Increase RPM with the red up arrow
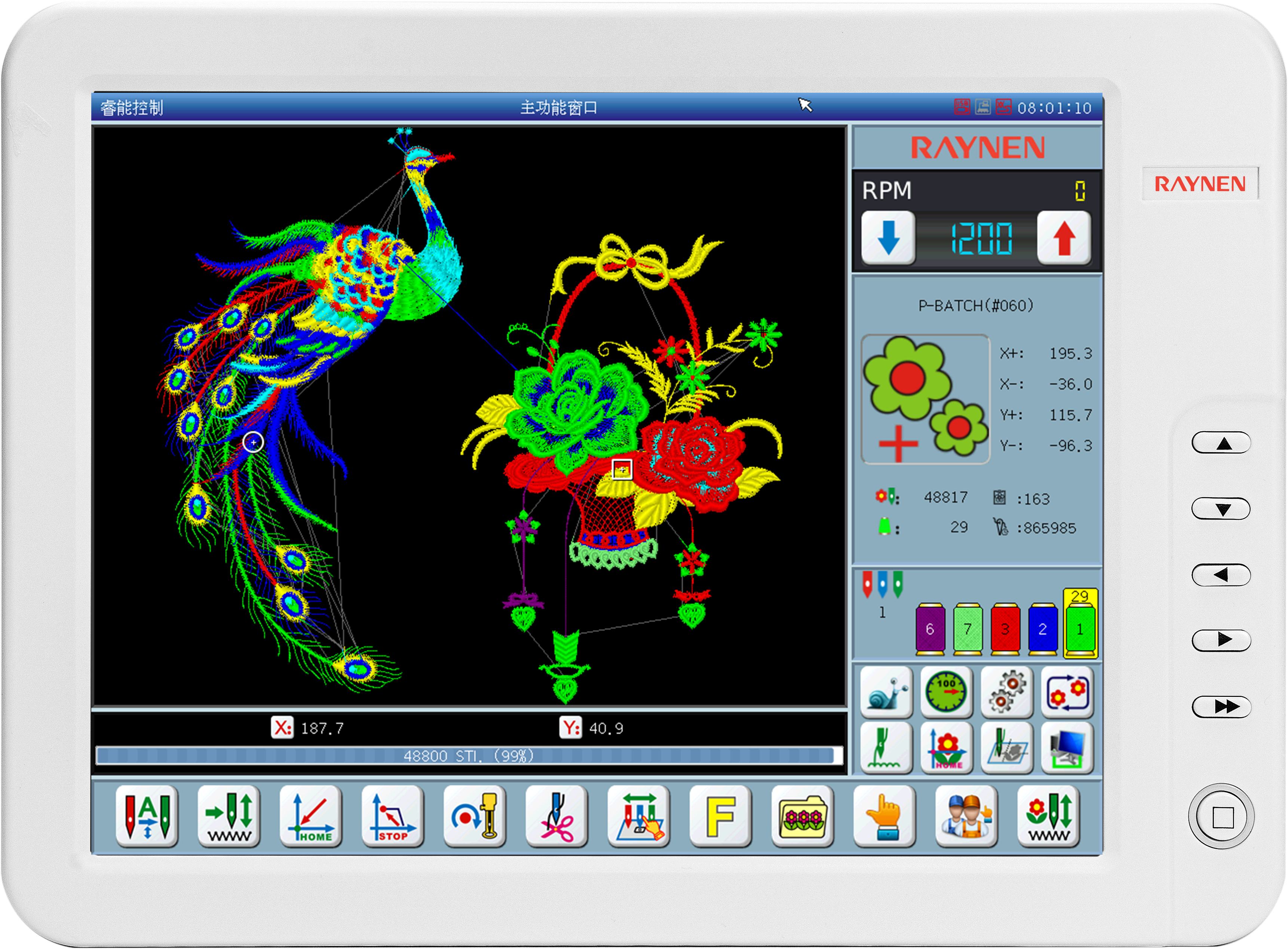Screen dimensions: 1288x949 point(1064,238)
